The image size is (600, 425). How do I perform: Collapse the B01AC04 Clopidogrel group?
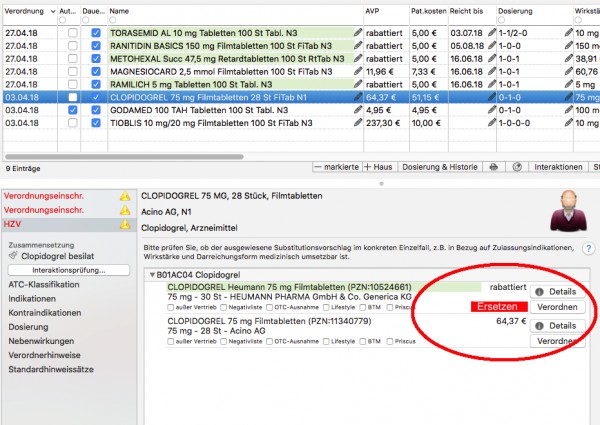[x=152, y=275]
